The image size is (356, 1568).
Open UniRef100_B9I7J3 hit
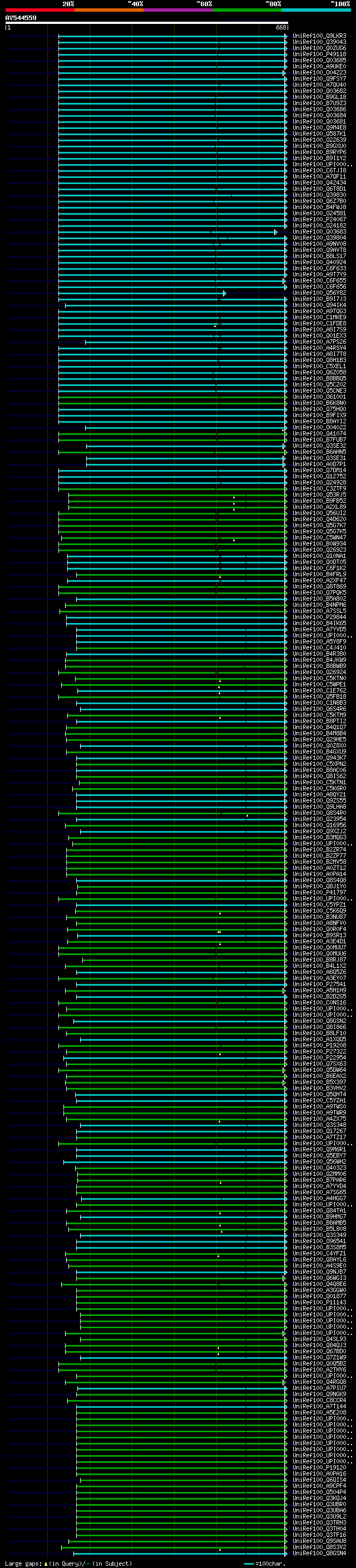click(x=319, y=299)
